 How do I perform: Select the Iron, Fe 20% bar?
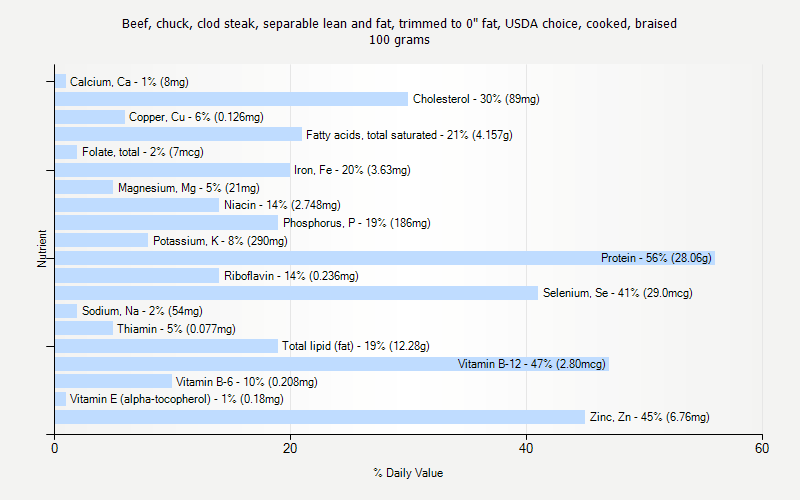[x=172, y=170]
